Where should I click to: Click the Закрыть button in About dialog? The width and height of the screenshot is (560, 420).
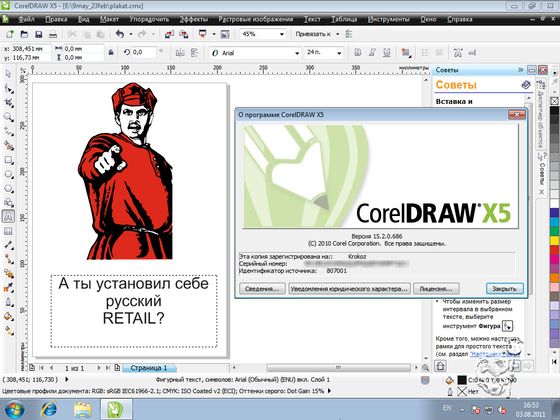[504, 289]
